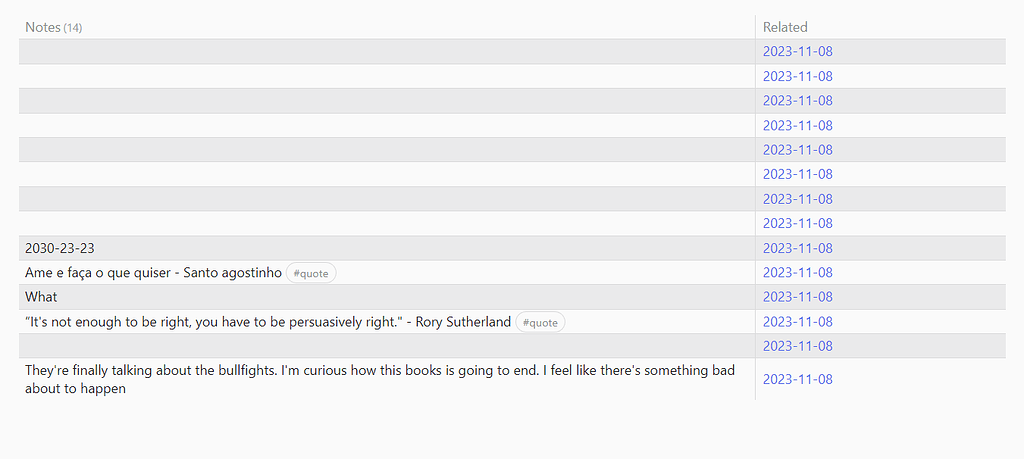Open the date link in the fifth table row
The height and width of the screenshot is (459, 1024).
pos(797,150)
